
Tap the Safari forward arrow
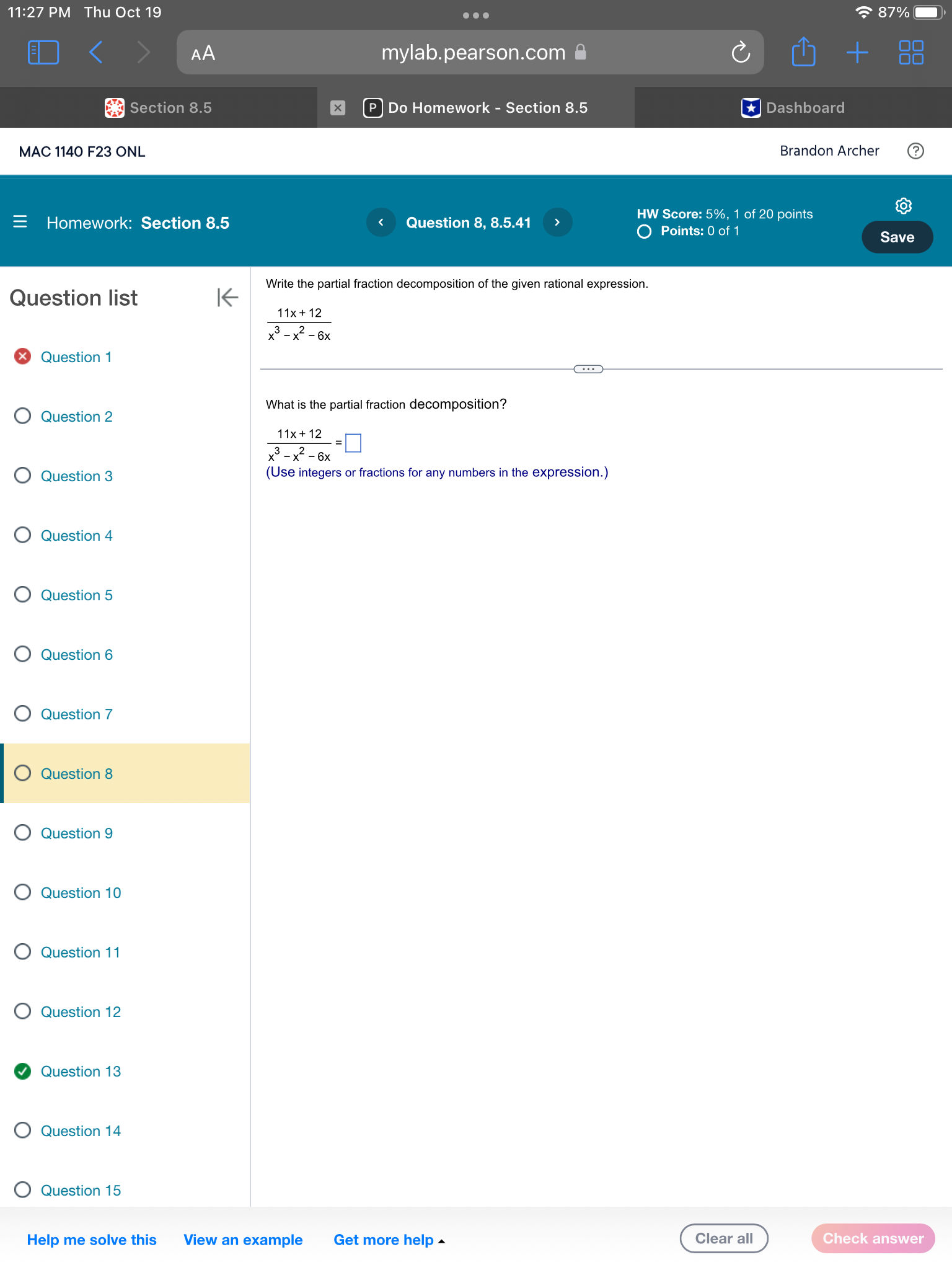(x=143, y=52)
